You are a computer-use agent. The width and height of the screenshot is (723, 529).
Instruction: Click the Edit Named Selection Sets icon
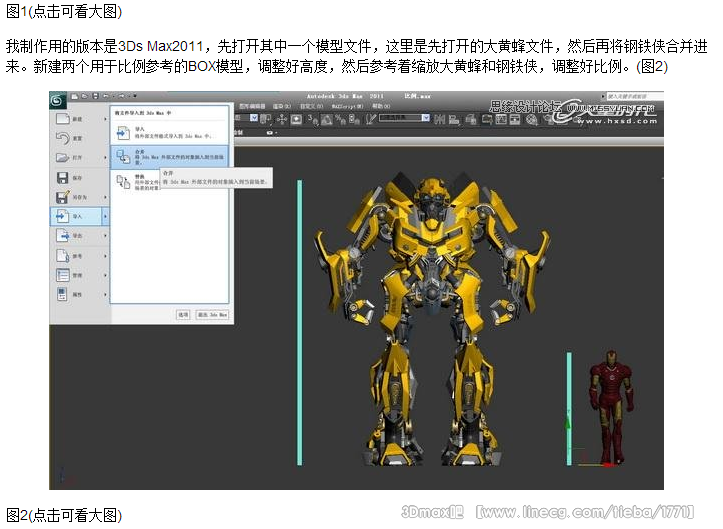[x=371, y=119]
